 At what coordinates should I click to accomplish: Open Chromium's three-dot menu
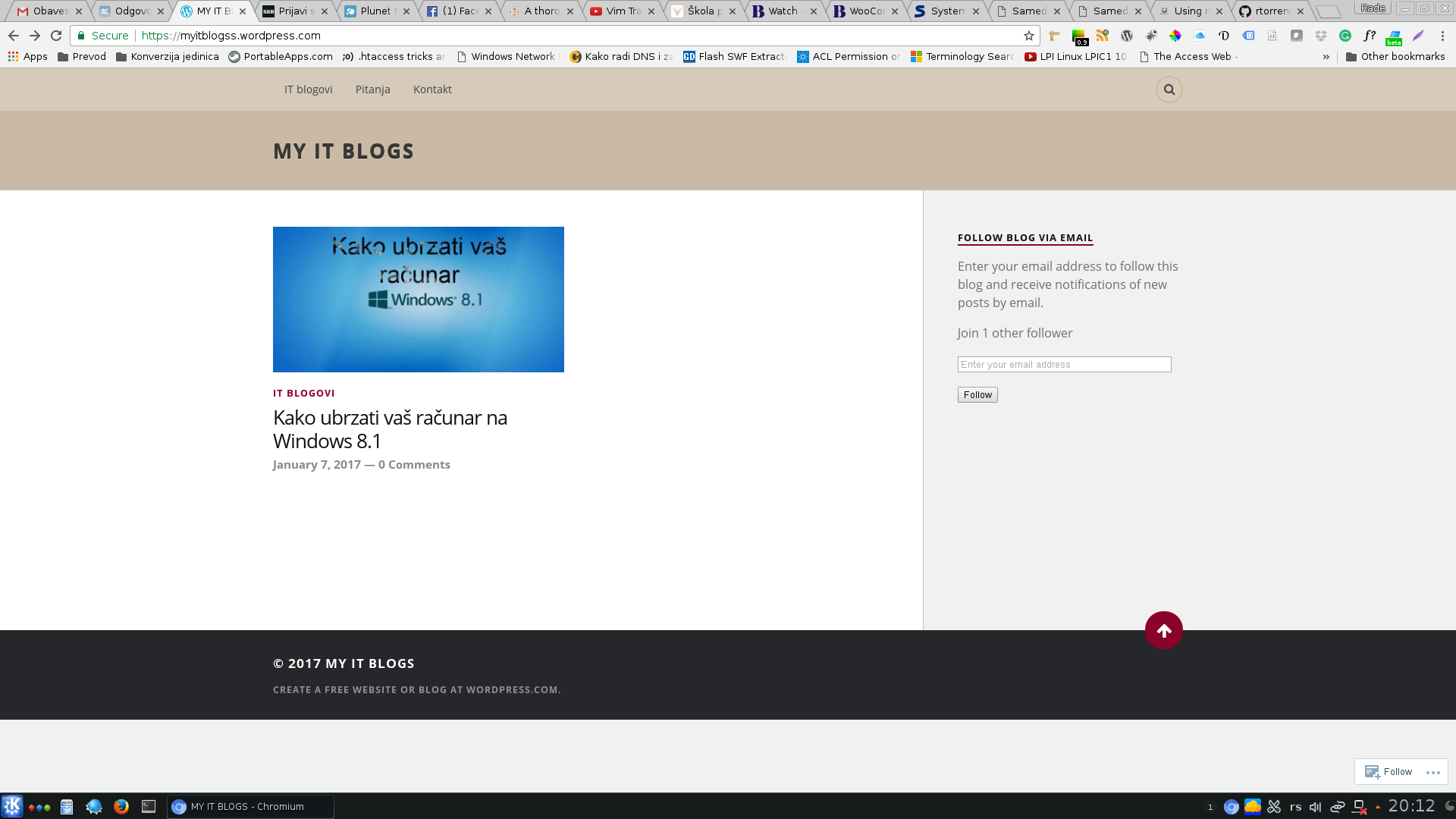1442,36
